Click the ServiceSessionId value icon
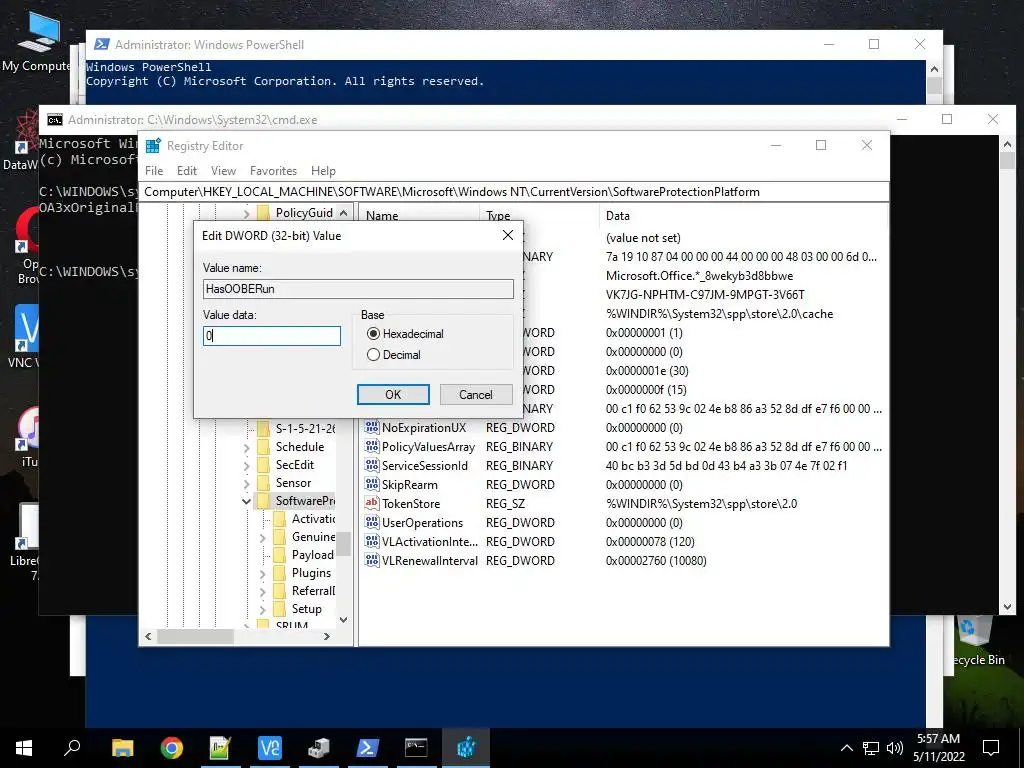 pos(372,466)
